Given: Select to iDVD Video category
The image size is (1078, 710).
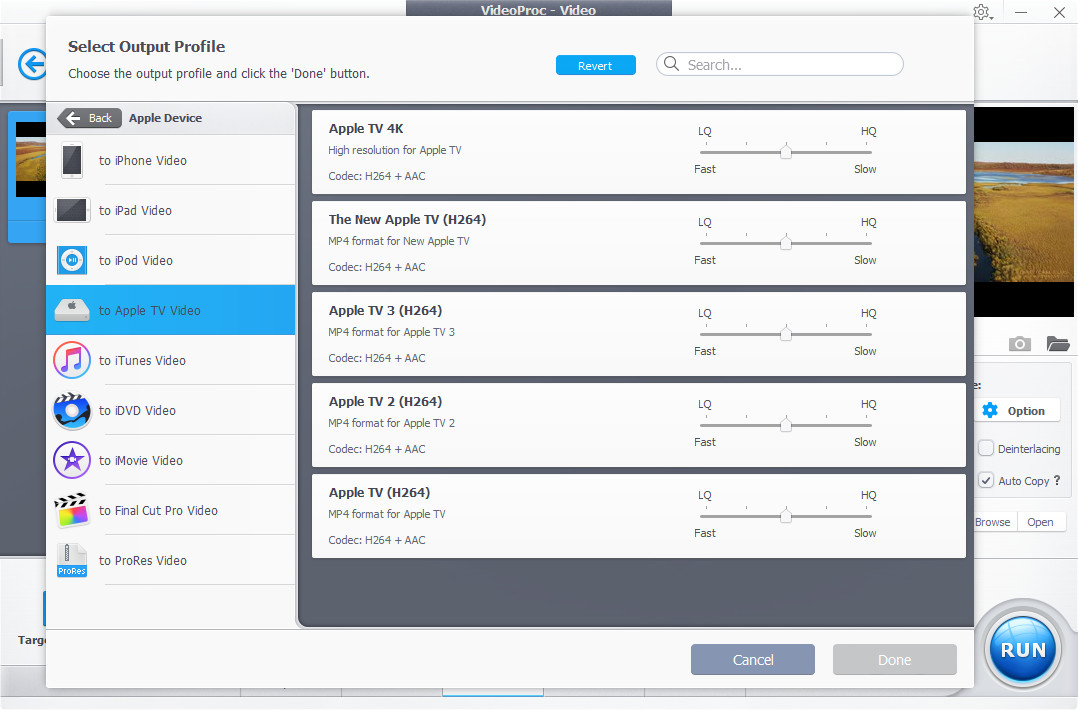Looking at the screenshot, I should click(170, 410).
